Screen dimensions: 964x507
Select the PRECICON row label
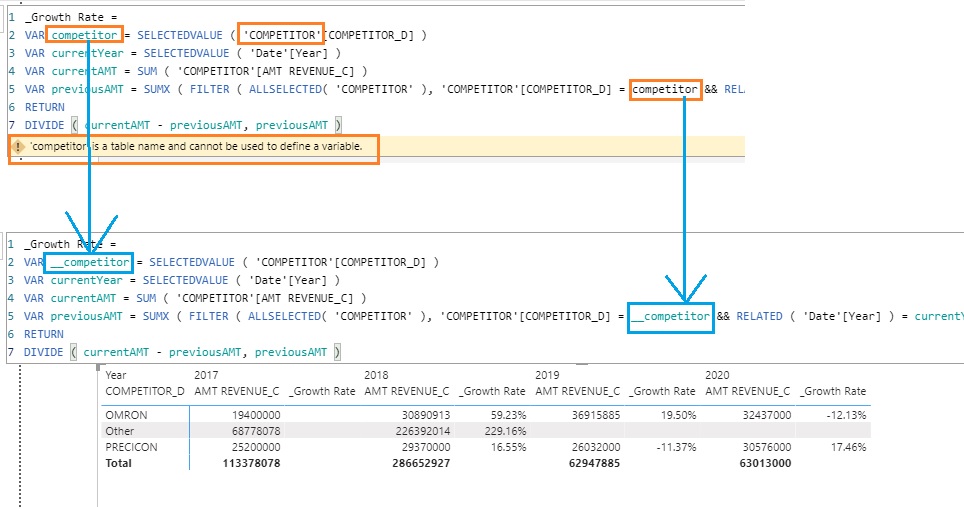coord(132,447)
